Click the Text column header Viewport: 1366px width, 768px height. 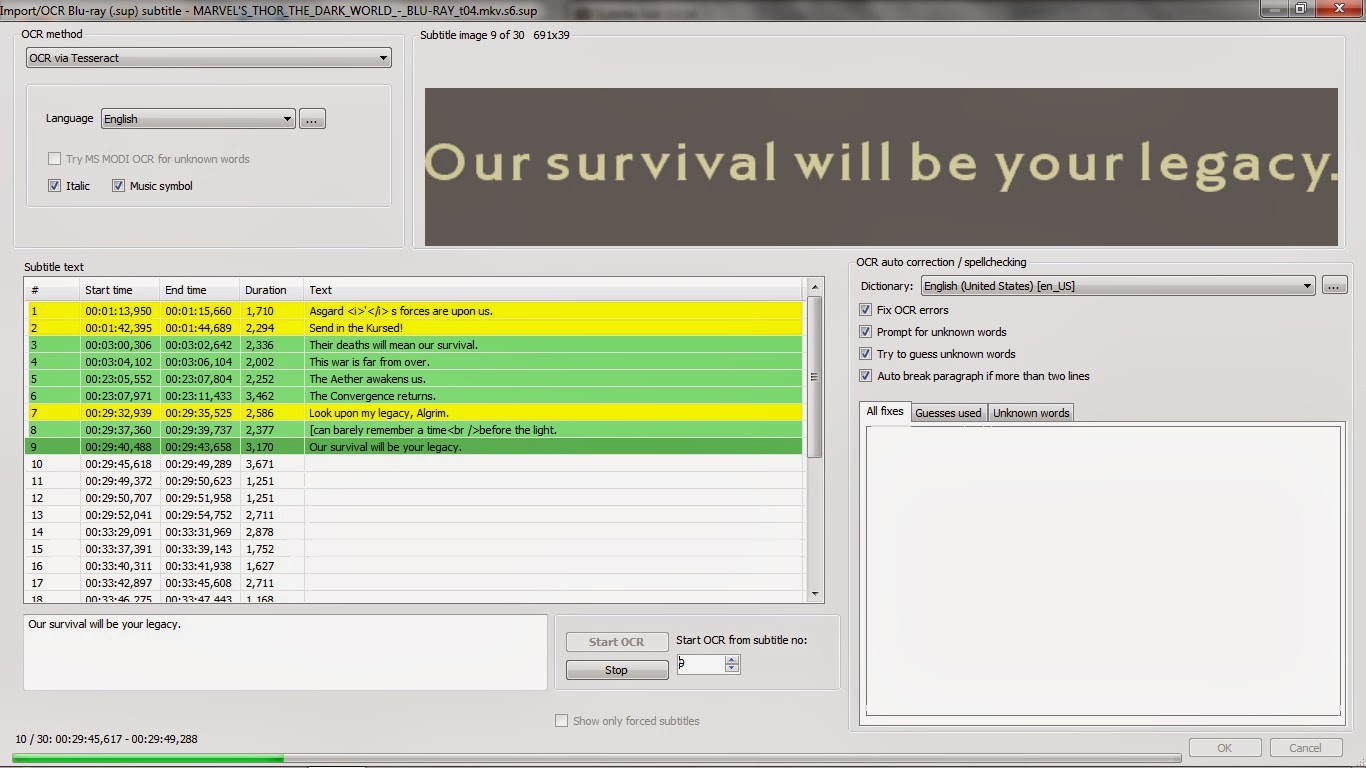tap(554, 290)
